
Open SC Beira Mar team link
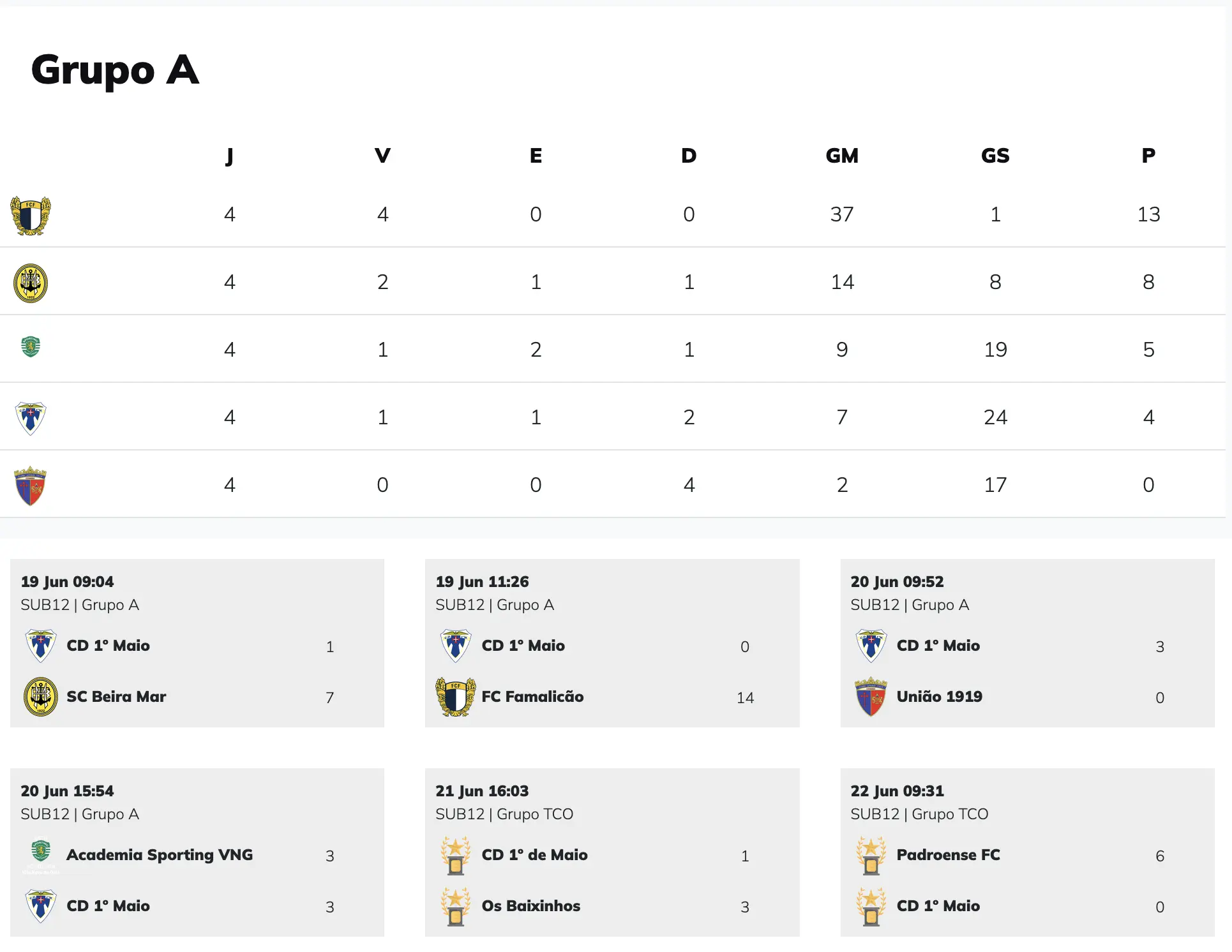point(116,697)
